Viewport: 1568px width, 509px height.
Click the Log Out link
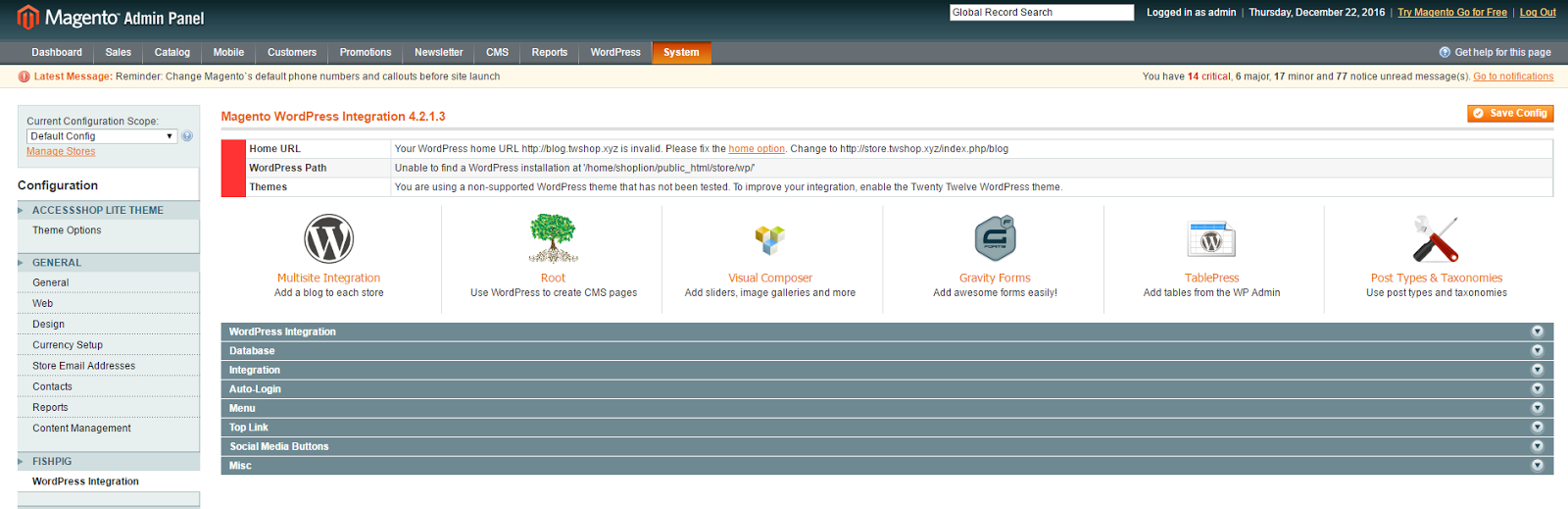(1538, 13)
